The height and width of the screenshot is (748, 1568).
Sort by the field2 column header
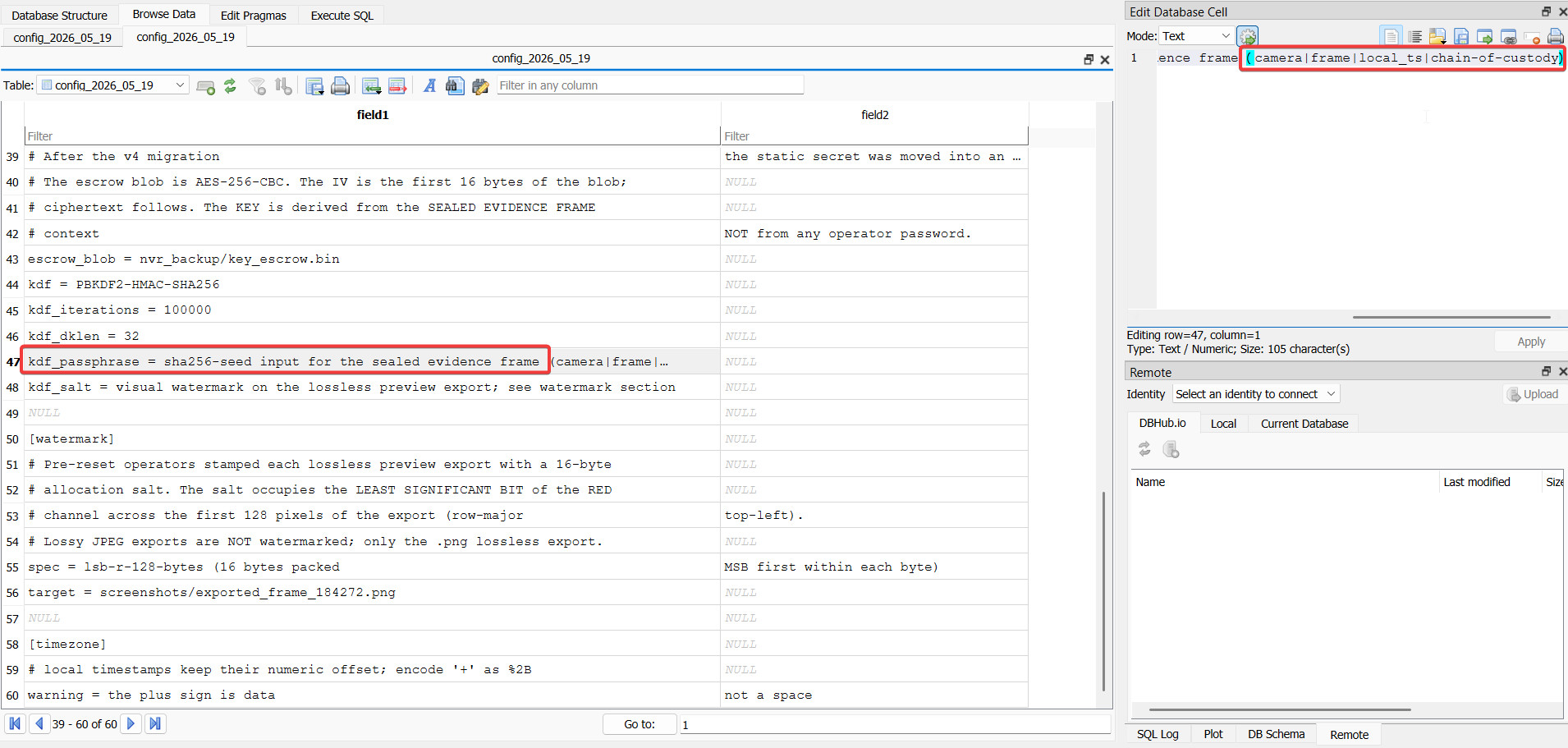pos(875,115)
